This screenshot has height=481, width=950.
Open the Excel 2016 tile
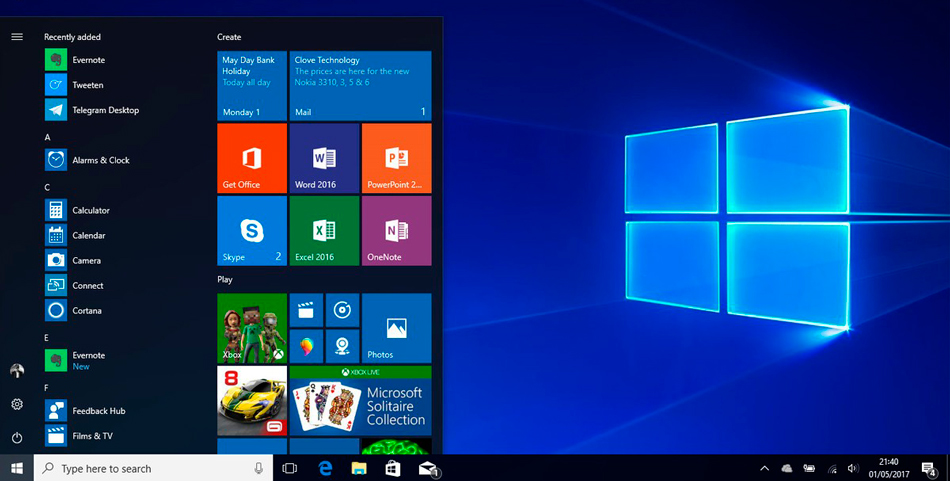point(324,231)
